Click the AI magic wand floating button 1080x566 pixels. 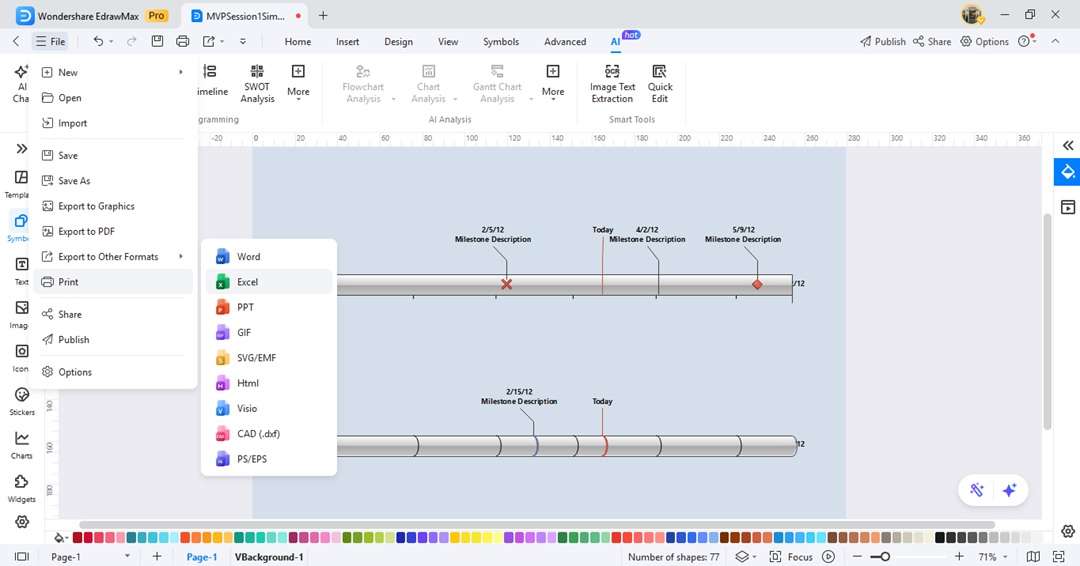[x=977, y=490]
